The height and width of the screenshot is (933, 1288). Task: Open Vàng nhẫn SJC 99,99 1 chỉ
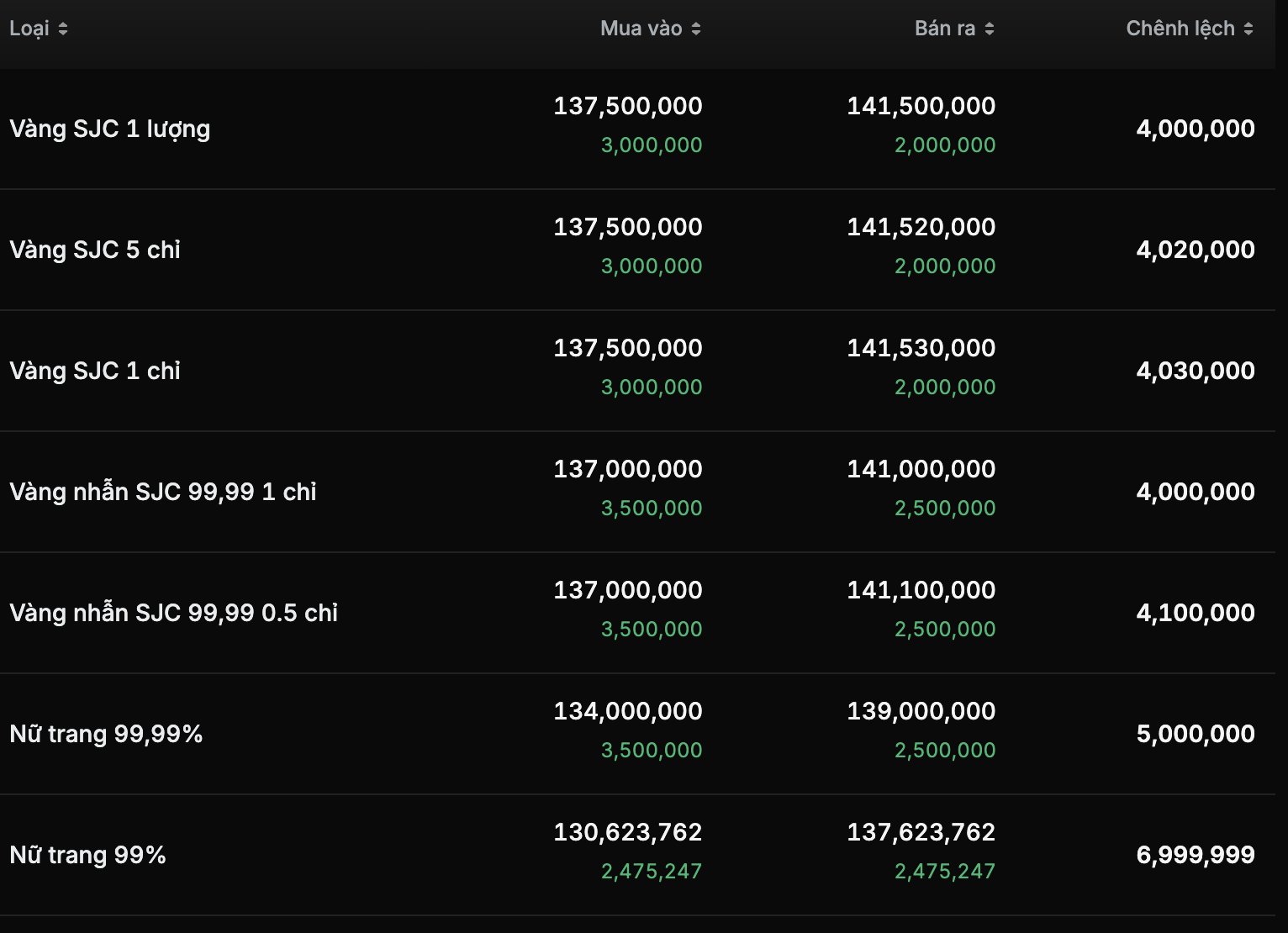coord(163,492)
